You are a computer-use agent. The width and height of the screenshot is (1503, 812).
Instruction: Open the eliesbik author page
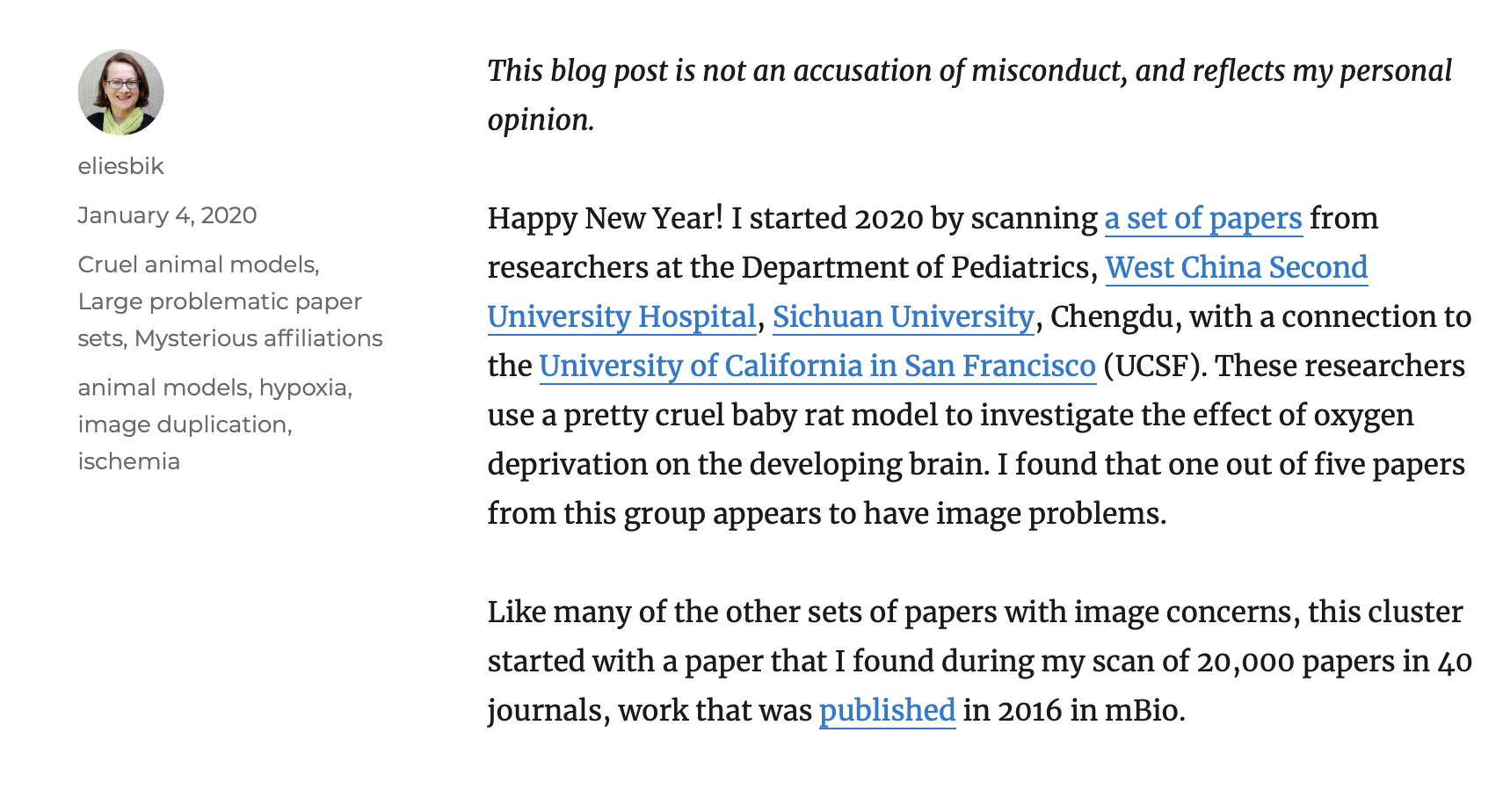(x=121, y=166)
